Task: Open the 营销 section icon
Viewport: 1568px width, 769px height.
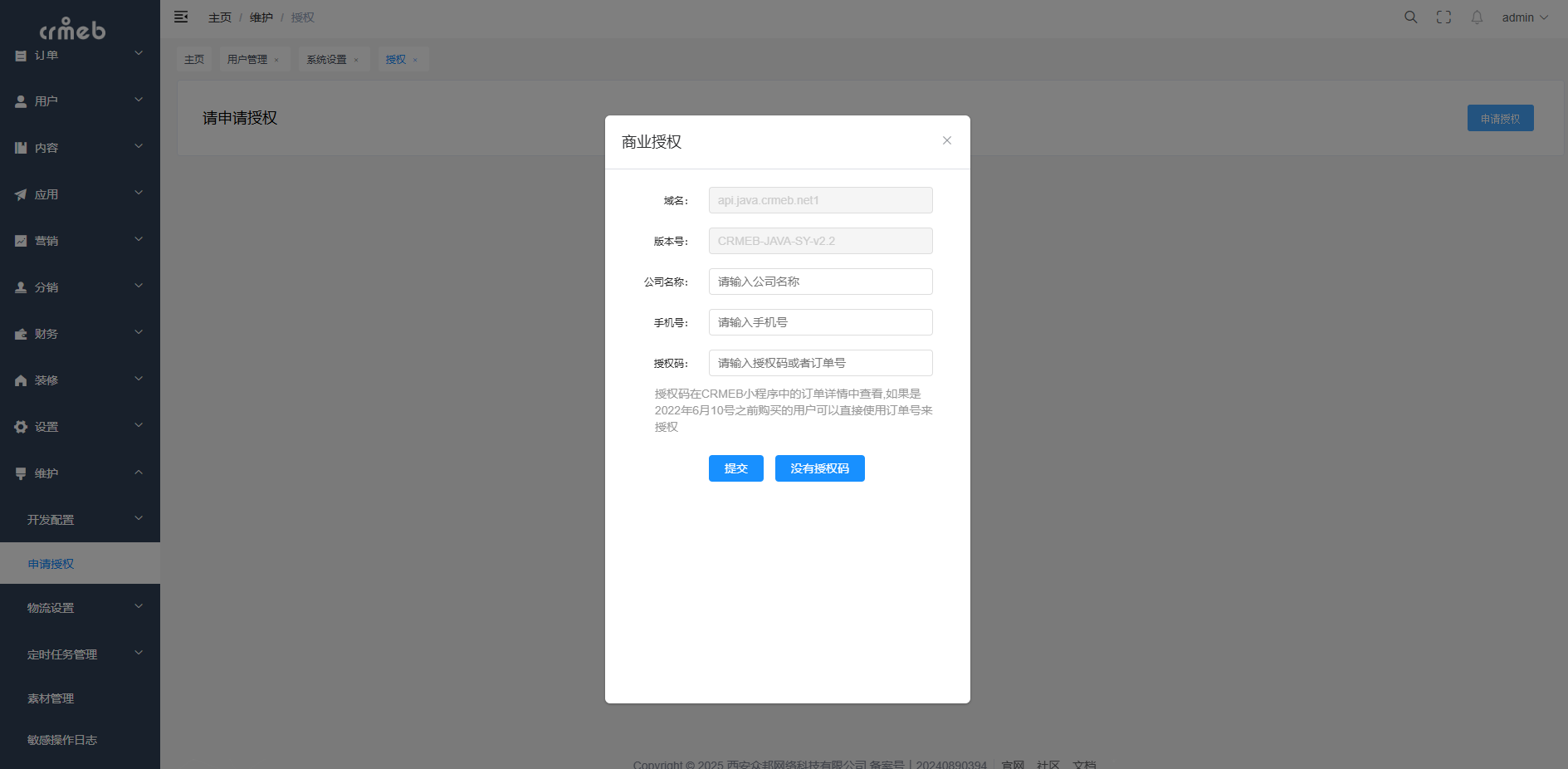Action: coord(20,240)
